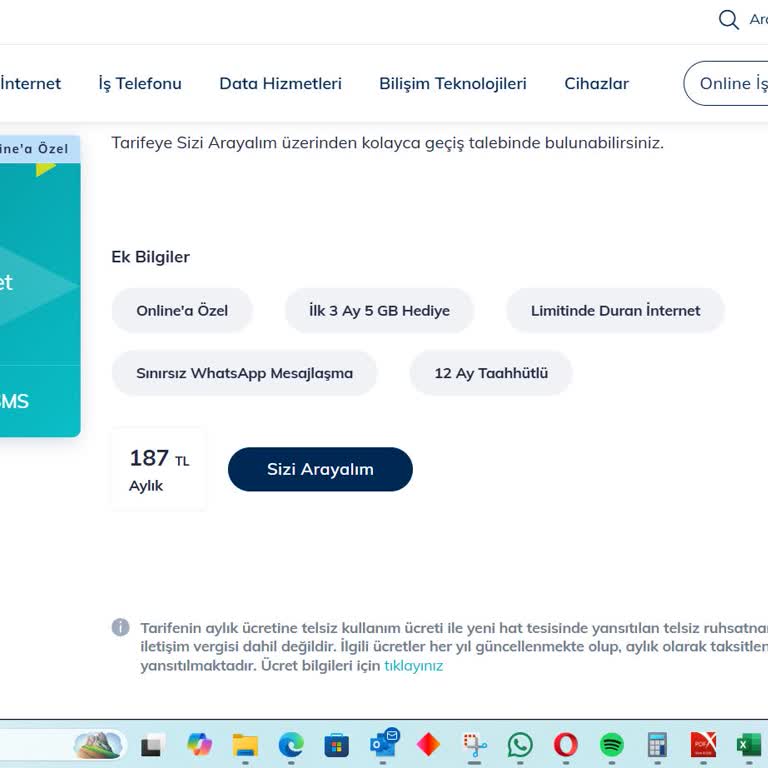The height and width of the screenshot is (768, 768).
Task: Click the Sizi Arayalım button
Action: point(320,469)
